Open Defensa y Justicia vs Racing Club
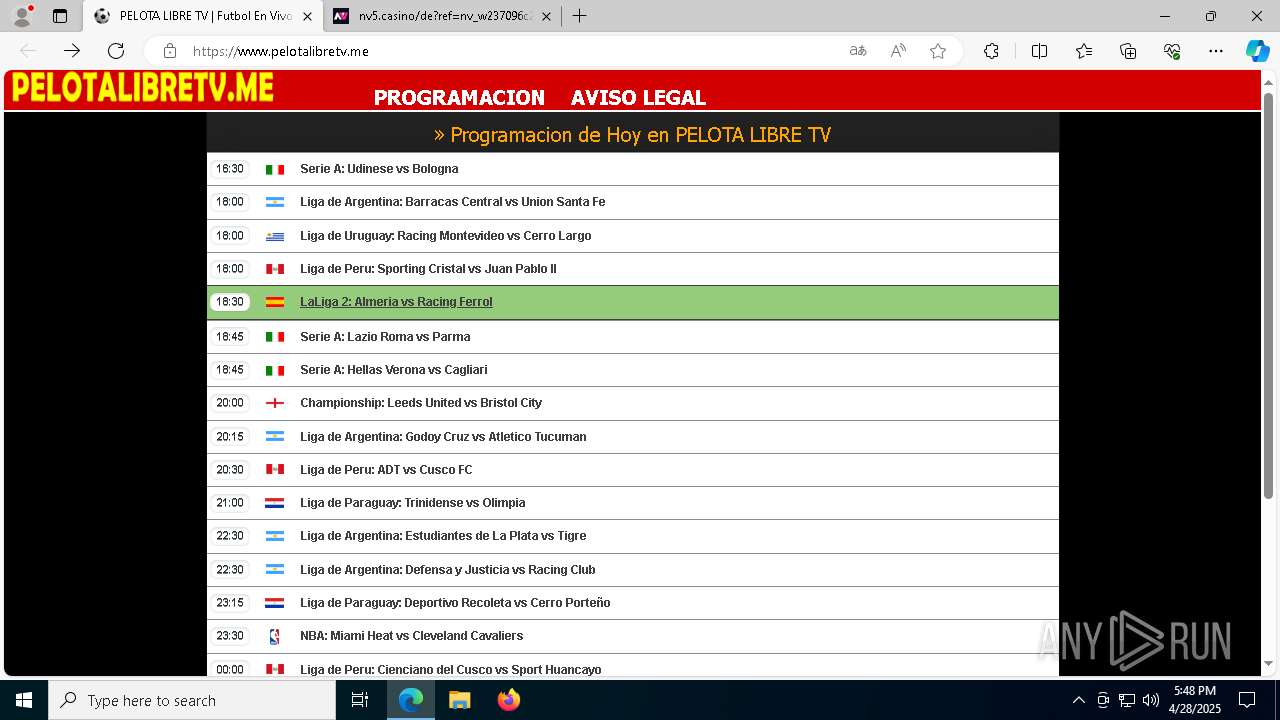The width and height of the screenshot is (1280, 720). pyautogui.click(x=447, y=570)
